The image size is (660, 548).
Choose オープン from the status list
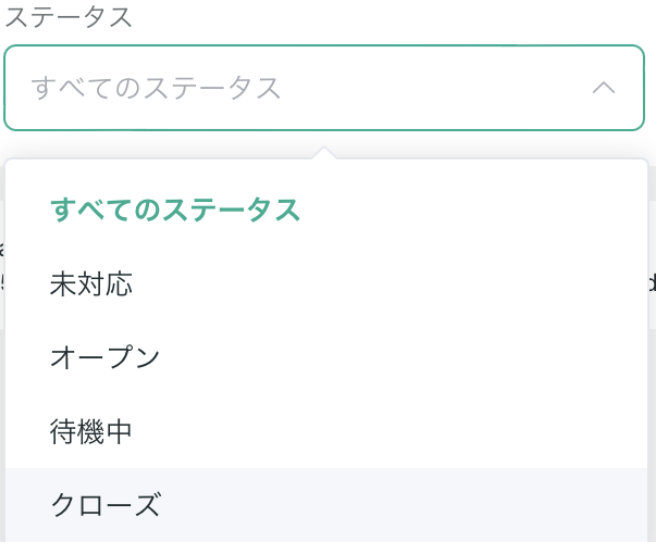point(105,358)
